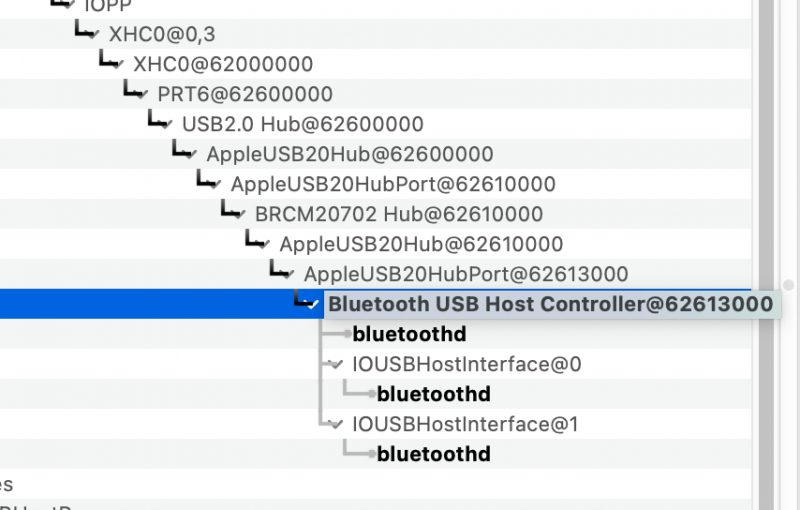This screenshot has height=510, width=800.
Task: Collapse the XHC0@0,3 tree node
Action: 96,35
